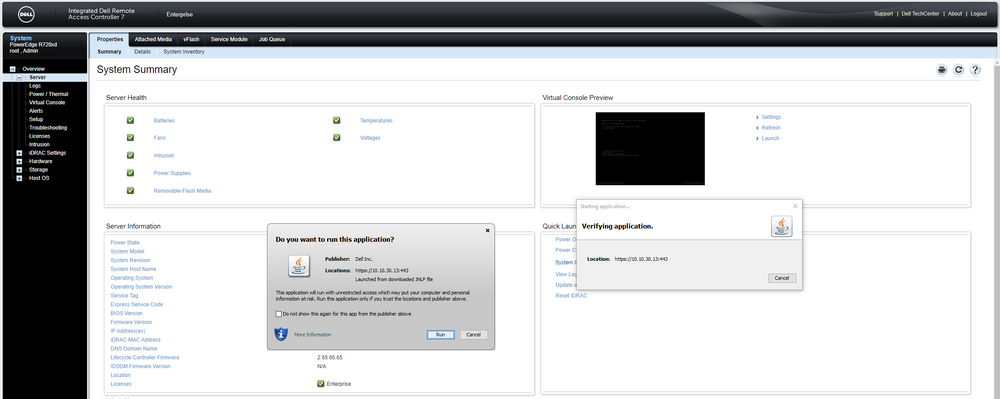Open Dell TechCenter link
The height and width of the screenshot is (399, 1000).
coord(921,14)
